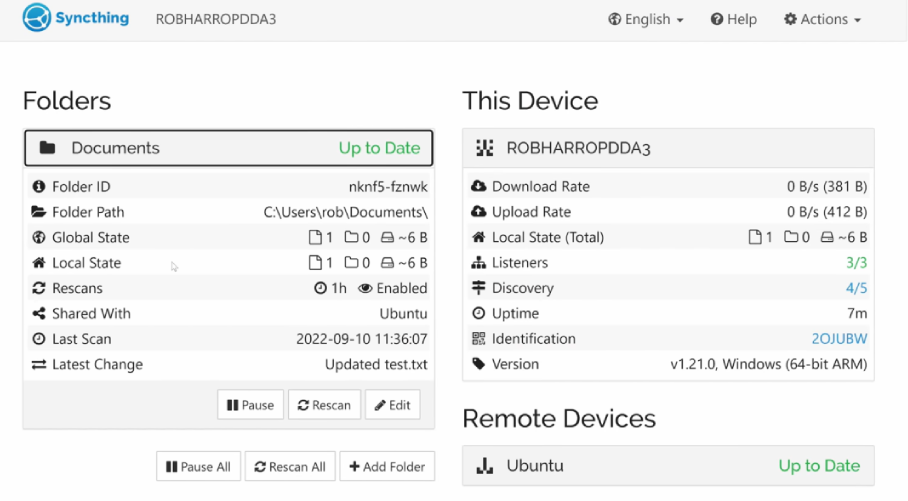Collapse the ROBHARROPDDA3 device panel

[x=668, y=148]
